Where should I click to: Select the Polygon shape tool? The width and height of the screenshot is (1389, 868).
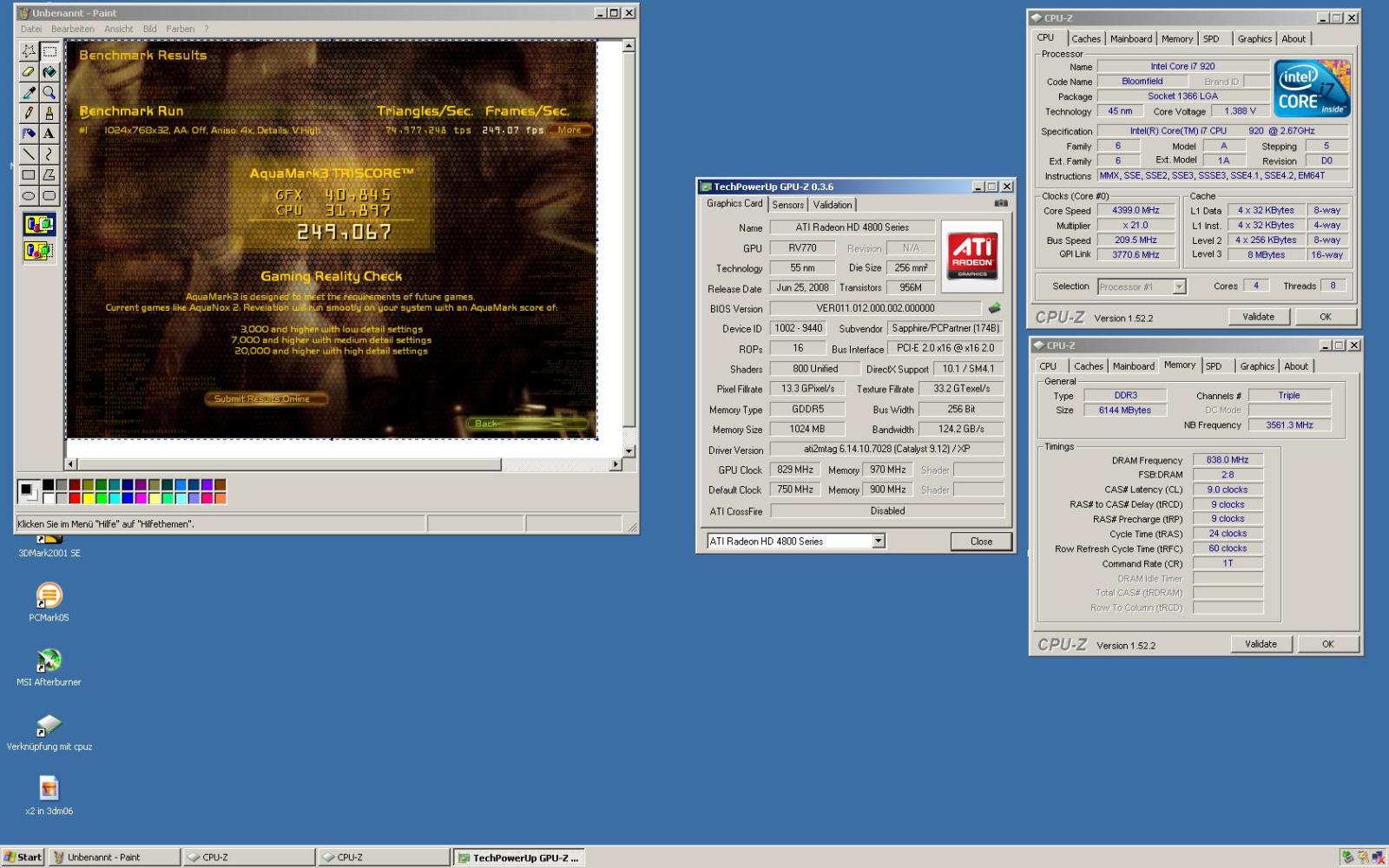(x=49, y=175)
